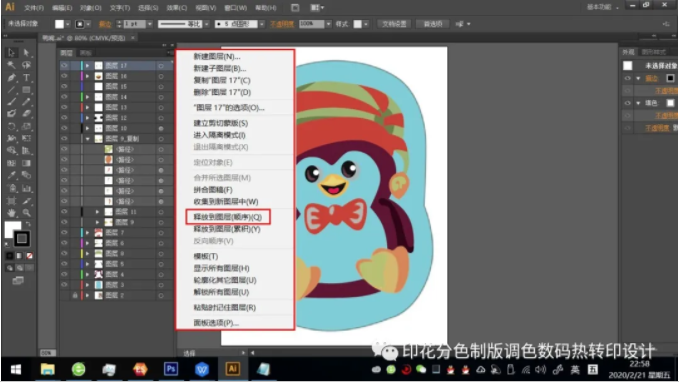Viewport: 679px width, 382px height.
Task: Choose 新建子图层(B)... menu entry
Action: pyautogui.click(x=220, y=68)
